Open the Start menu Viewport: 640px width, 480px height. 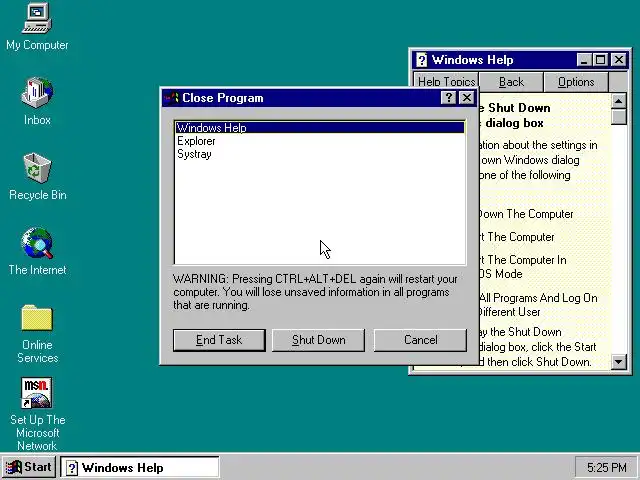tap(29, 467)
